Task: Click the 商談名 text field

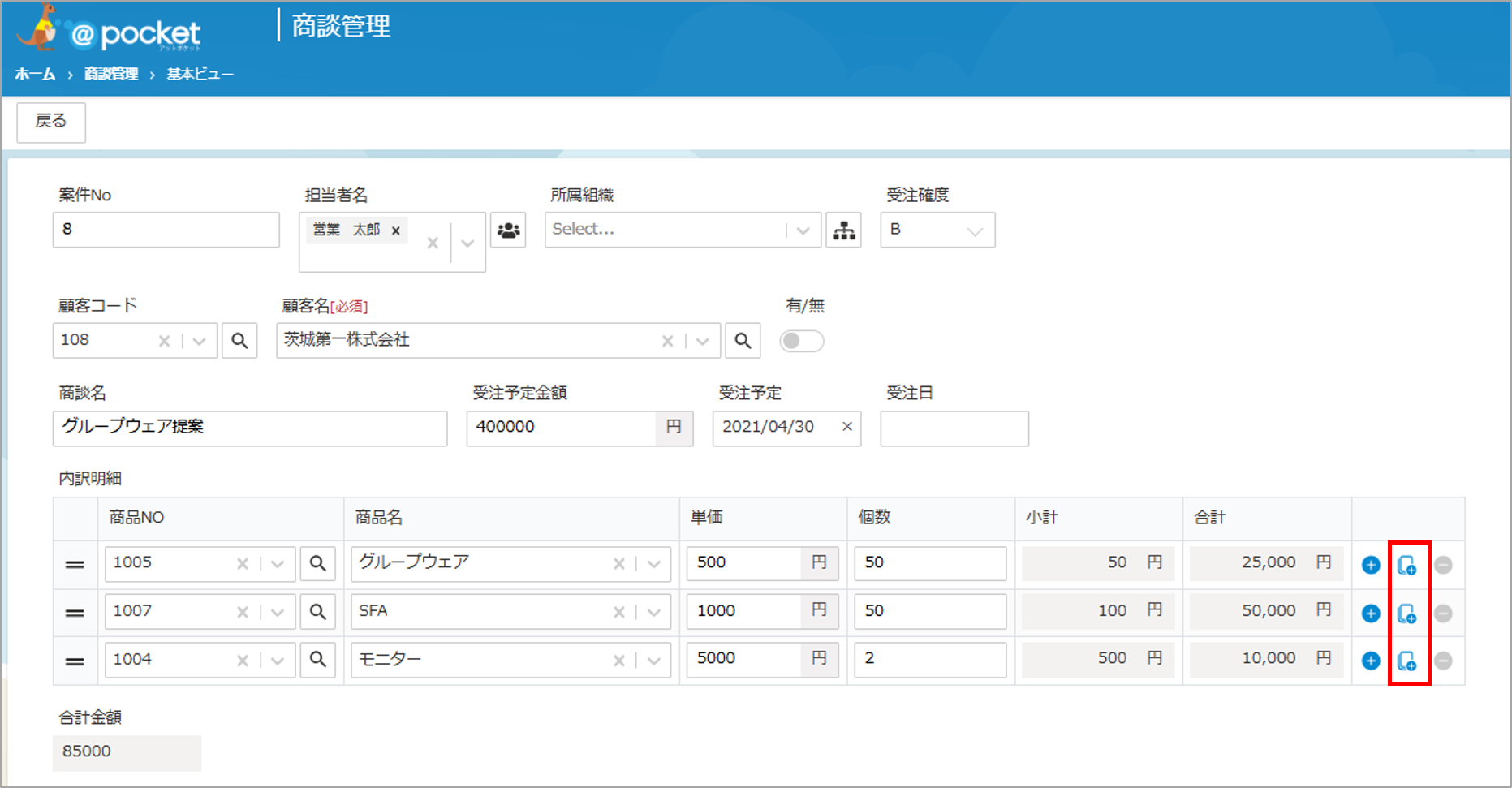Action: [250, 428]
